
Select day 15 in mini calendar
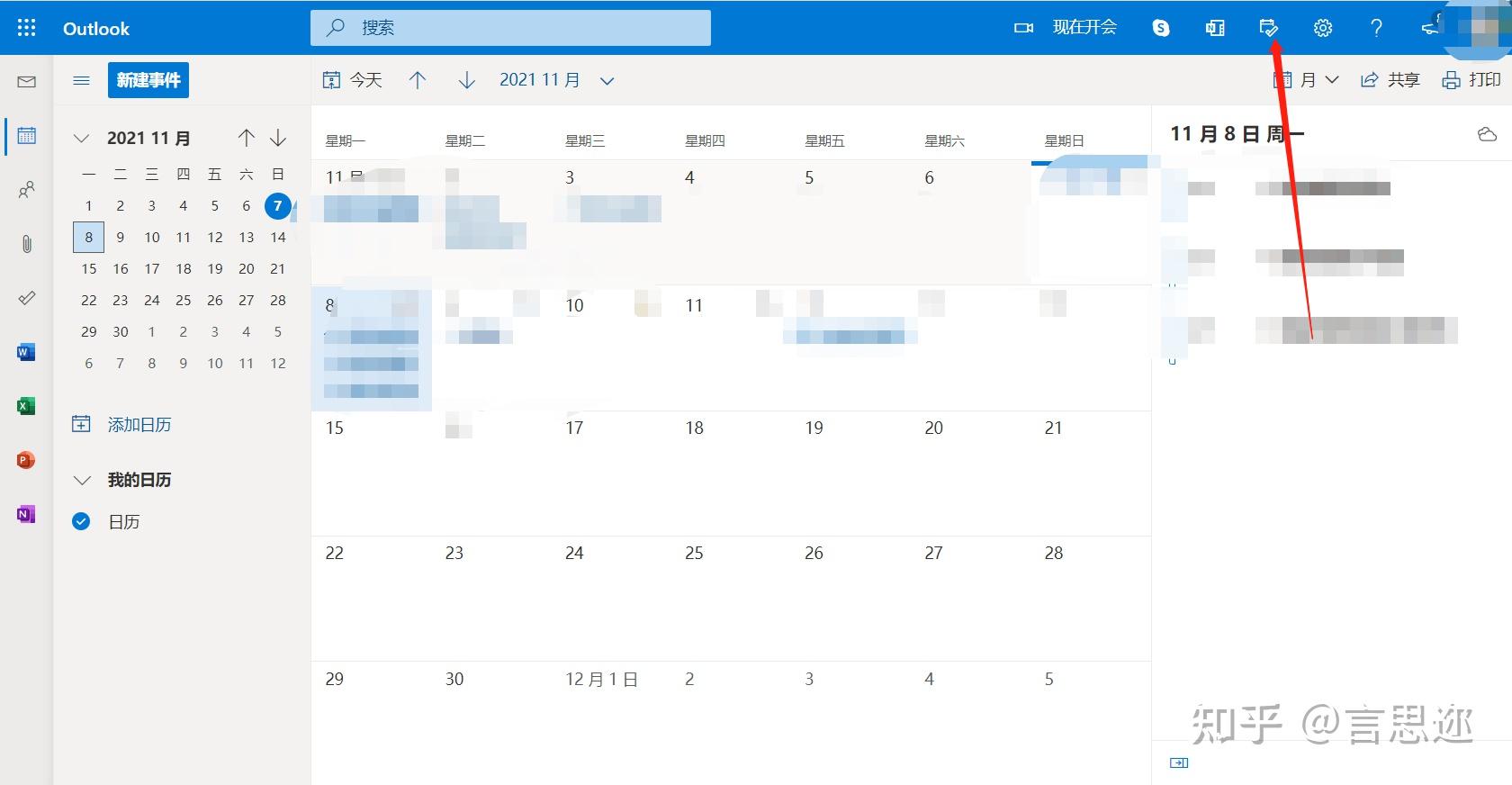tap(88, 269)
